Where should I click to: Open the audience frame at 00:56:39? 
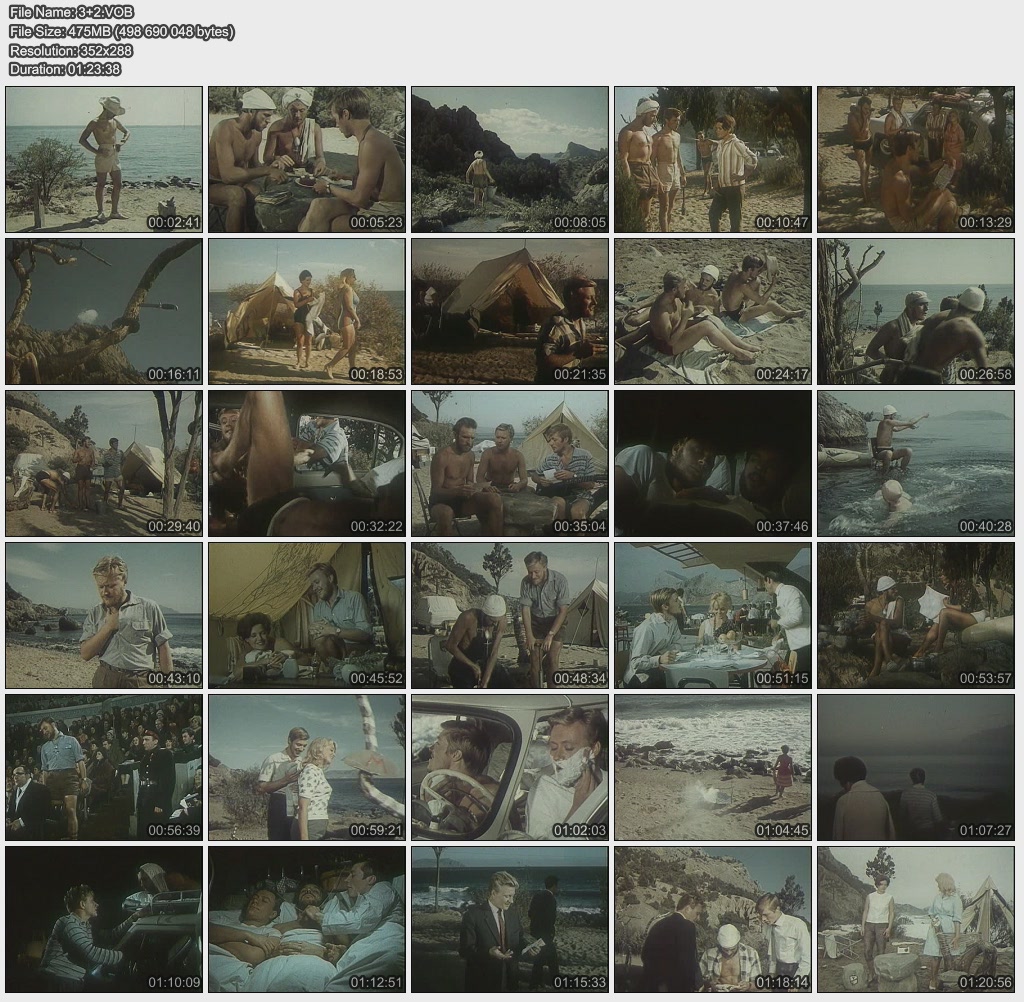[x=104, y=768]
